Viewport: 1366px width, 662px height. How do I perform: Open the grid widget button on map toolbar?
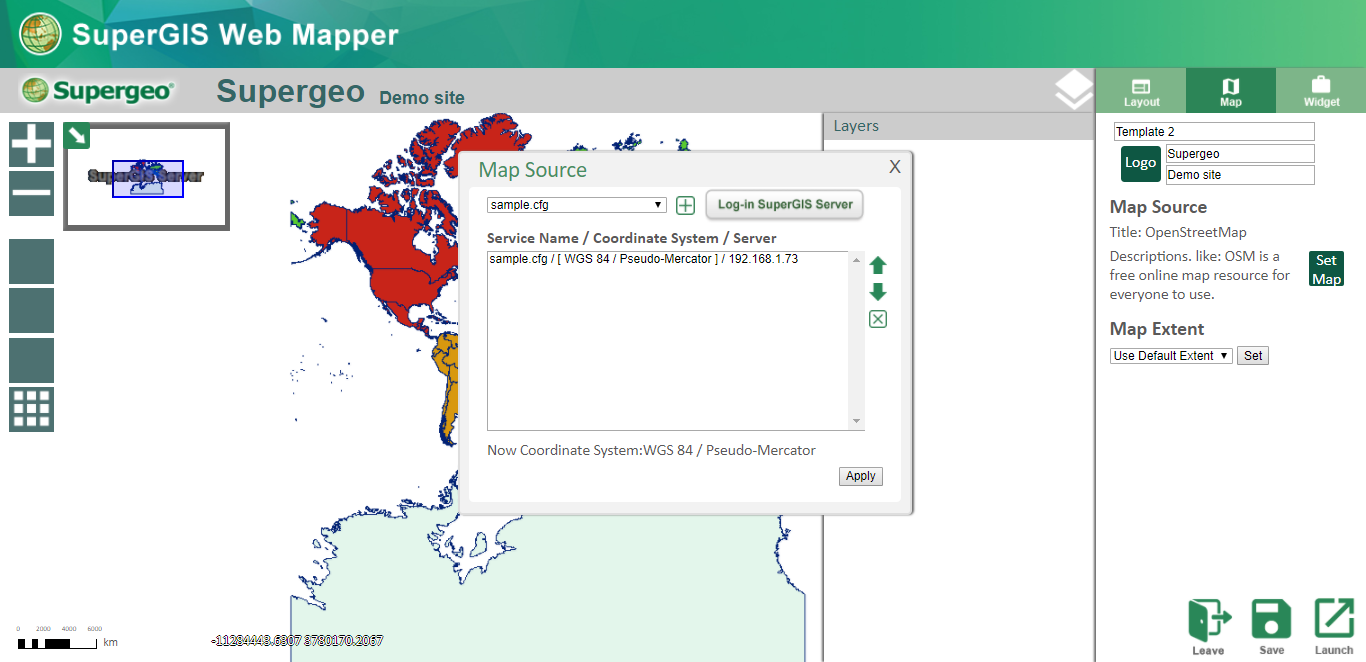tap(31, 409)
